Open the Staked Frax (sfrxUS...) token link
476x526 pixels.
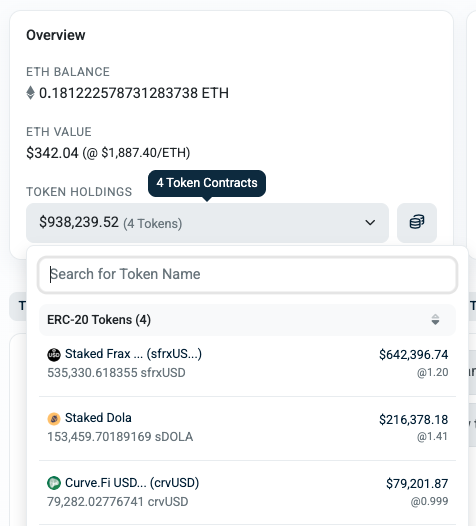pyautogui.click(x=133, y=354)
